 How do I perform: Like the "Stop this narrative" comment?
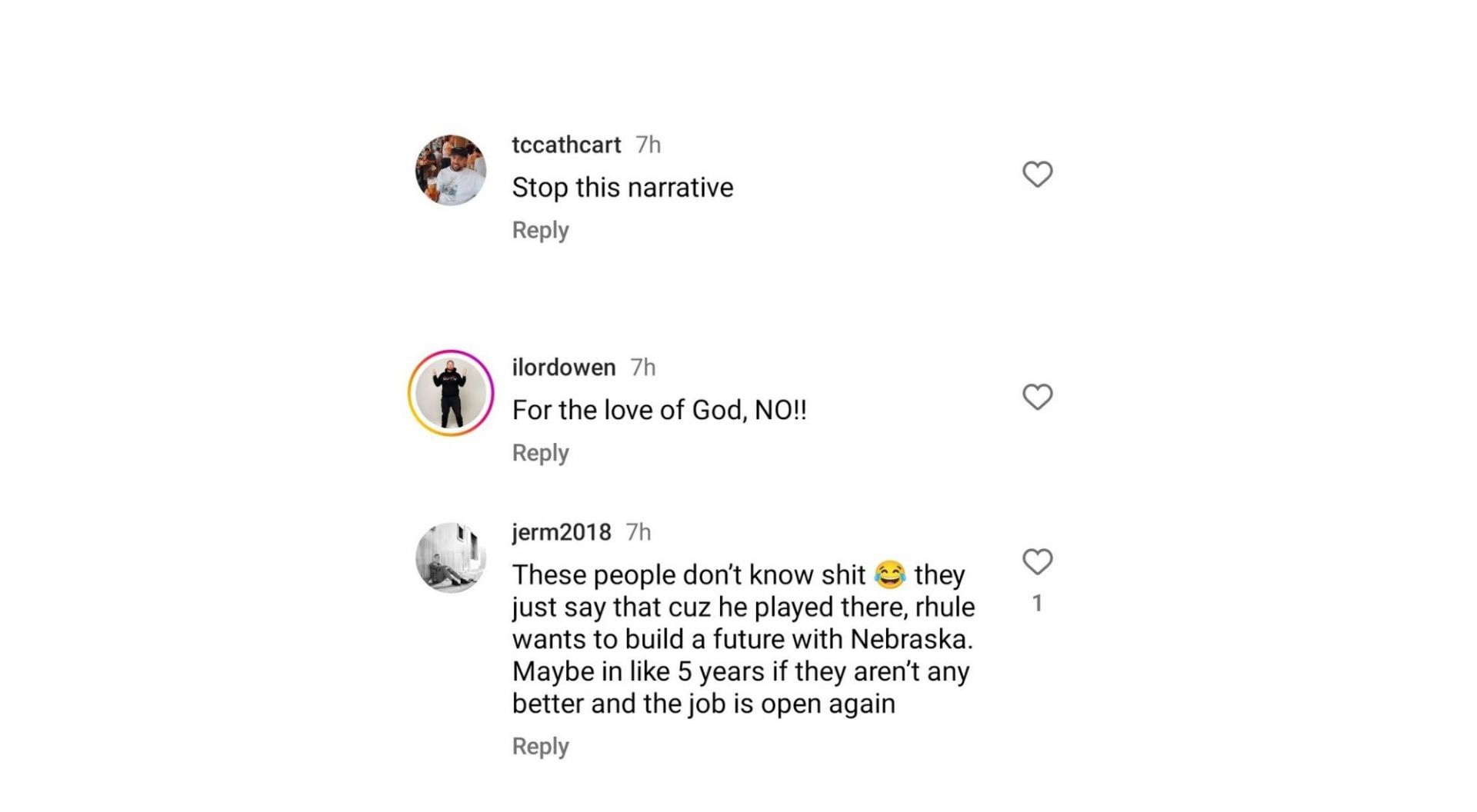(1037, 175)
